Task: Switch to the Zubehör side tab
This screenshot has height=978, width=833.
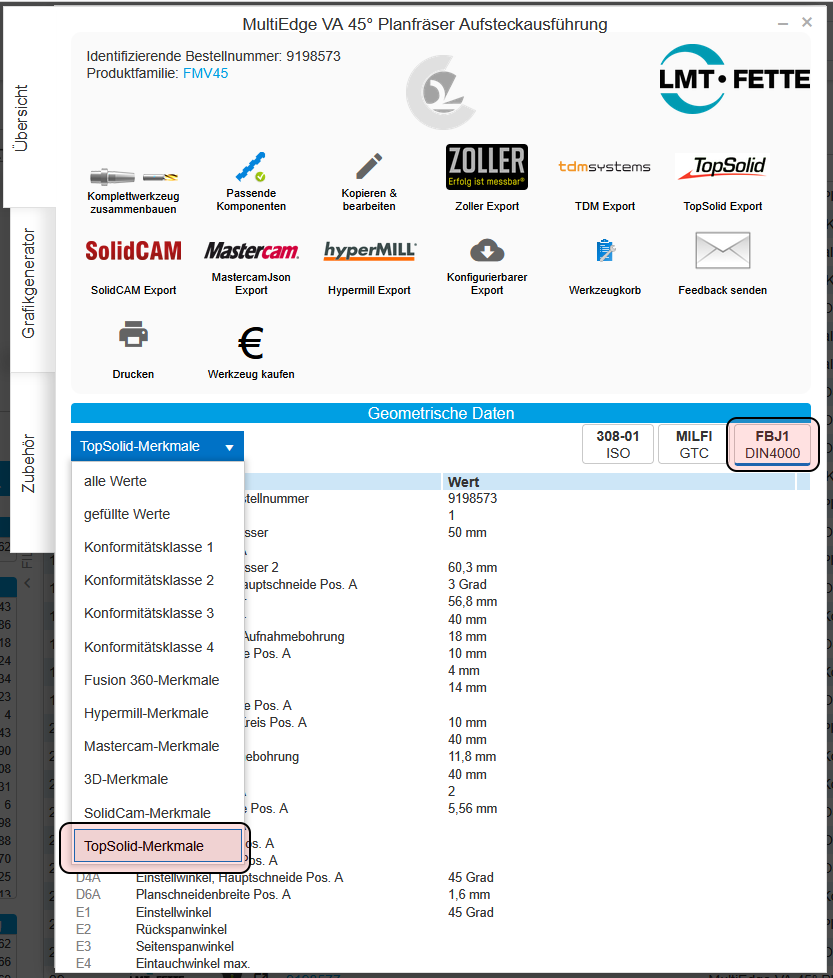Action: tap(29, 463)
